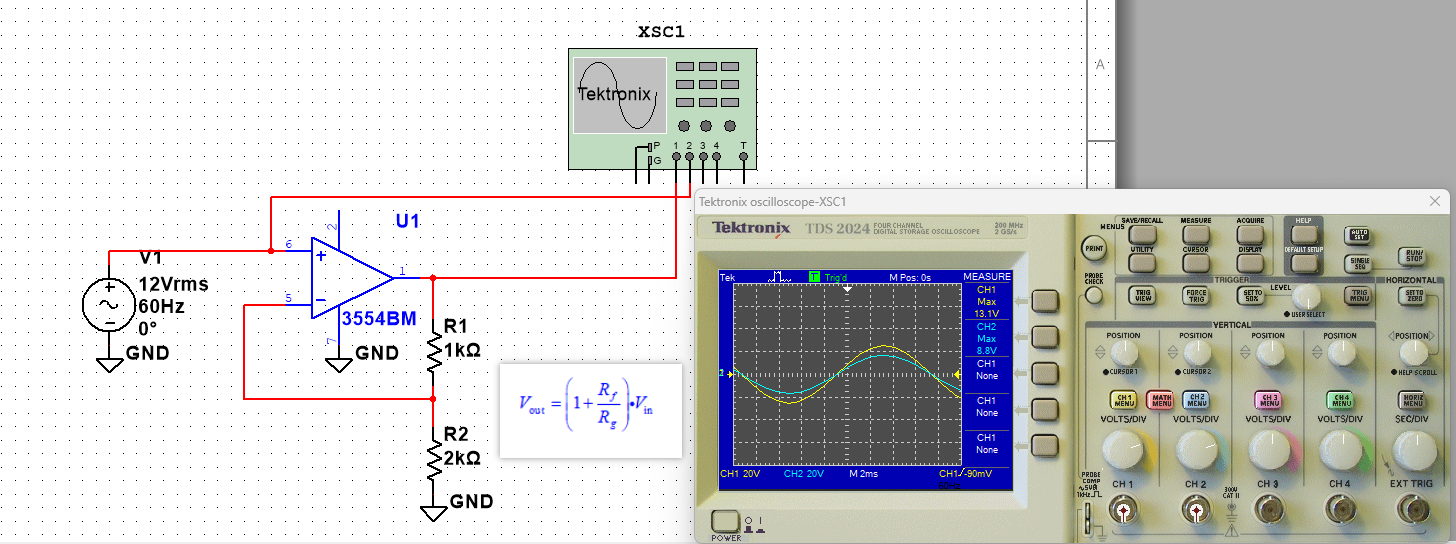Toggle the blue CH 2 MENU button
This screenshot has width=1456, height=544.
coord(1196,400)
